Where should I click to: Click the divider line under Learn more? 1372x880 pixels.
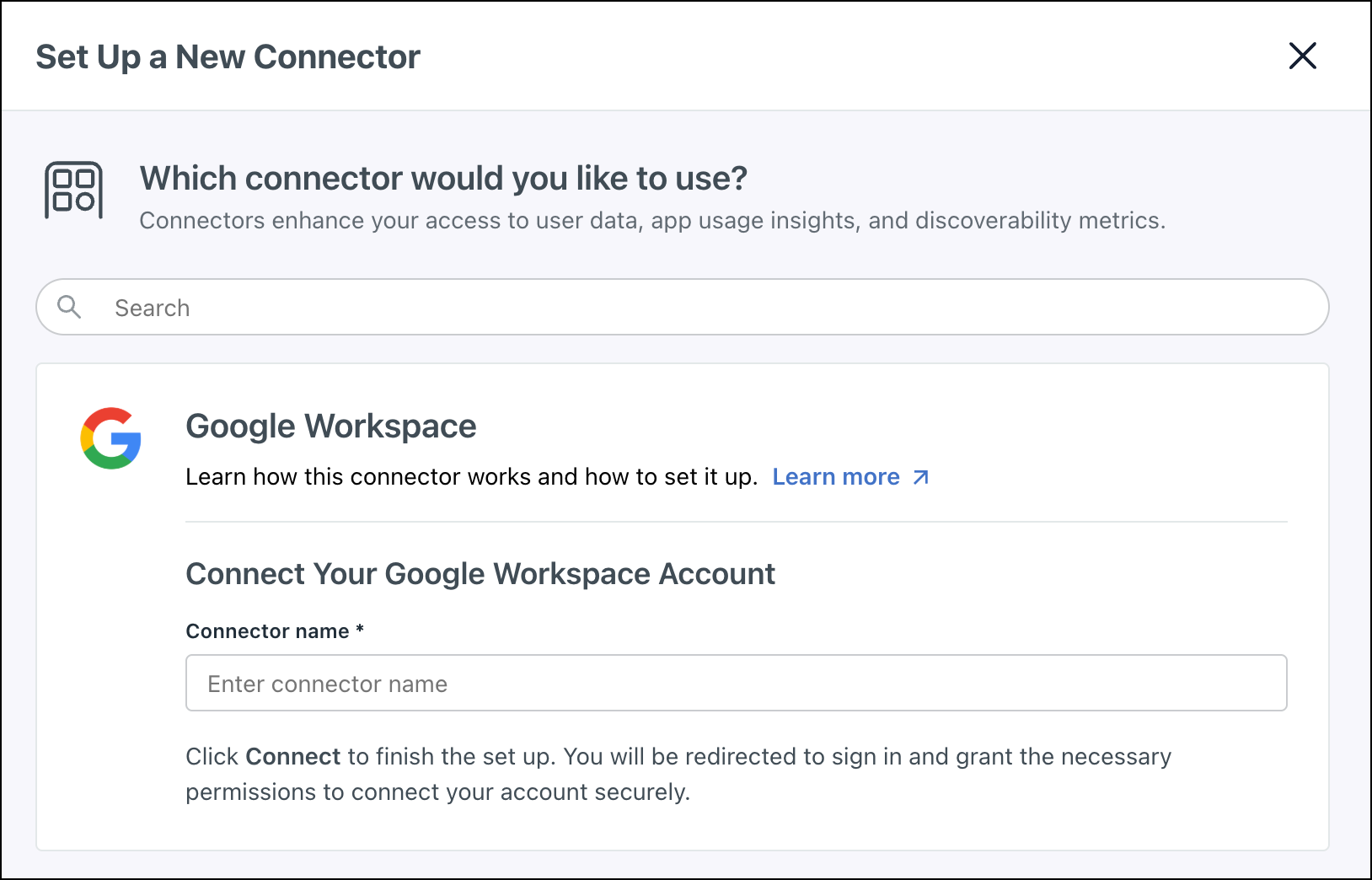point(736,522)
